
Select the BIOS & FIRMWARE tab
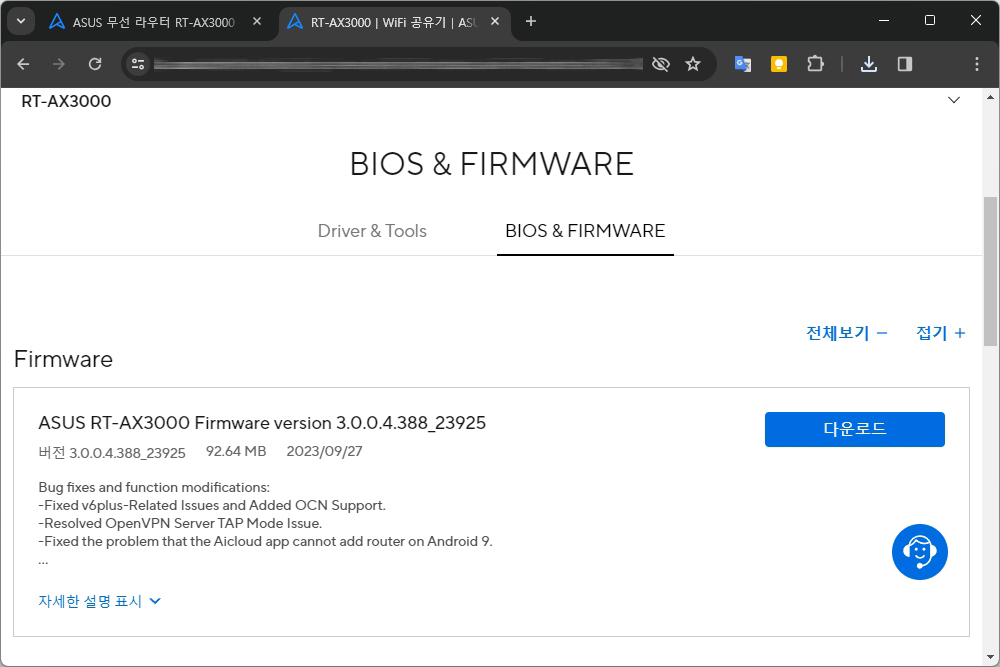coord(585,231)
